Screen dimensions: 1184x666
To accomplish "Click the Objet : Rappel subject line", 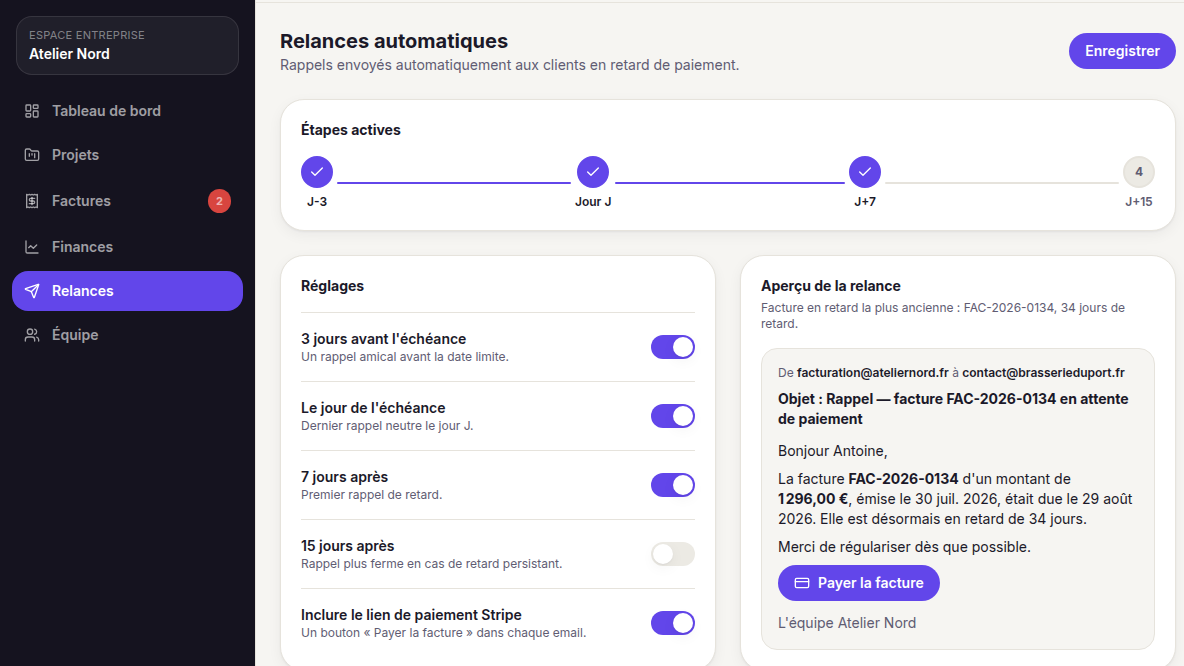I will (953, 409).
